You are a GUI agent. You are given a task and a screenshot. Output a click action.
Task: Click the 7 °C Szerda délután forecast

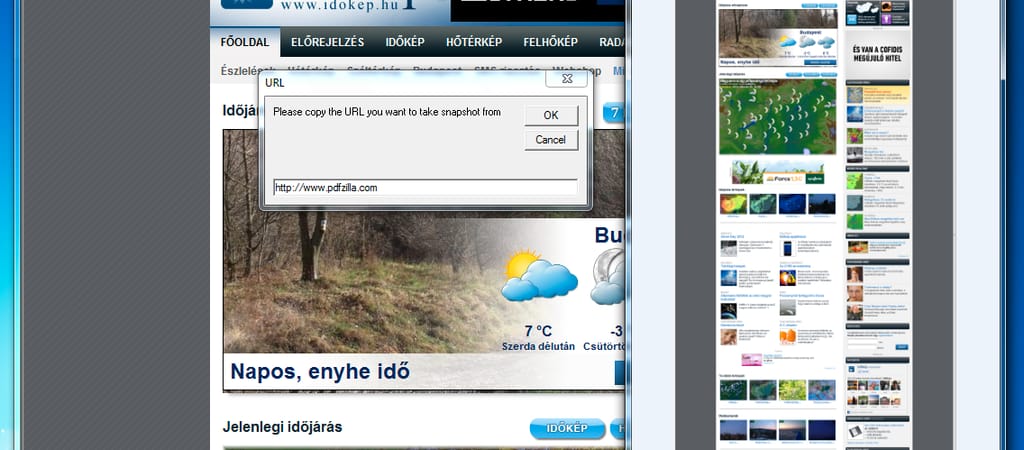538,338
